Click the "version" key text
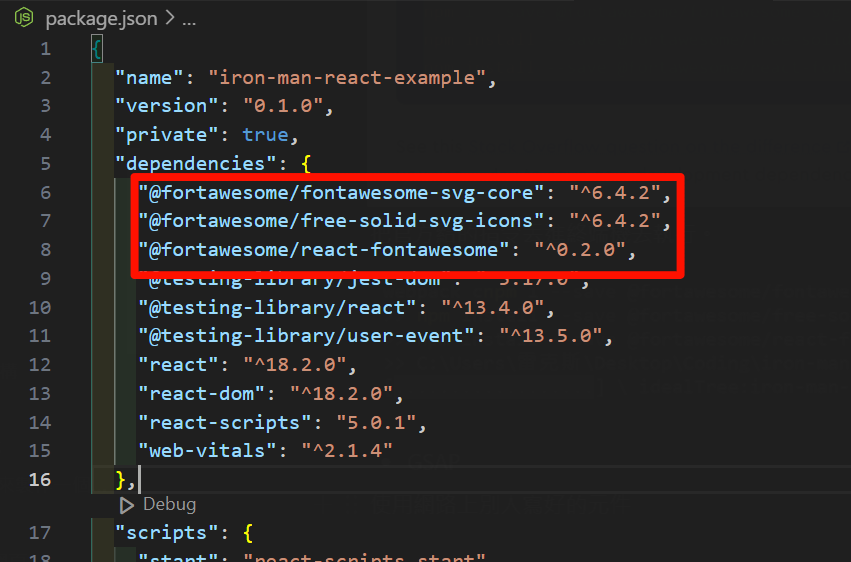 coord(167,106)
